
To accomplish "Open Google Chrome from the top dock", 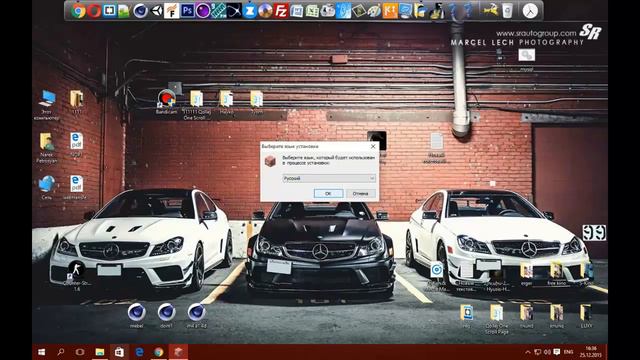I will point(78,11).
